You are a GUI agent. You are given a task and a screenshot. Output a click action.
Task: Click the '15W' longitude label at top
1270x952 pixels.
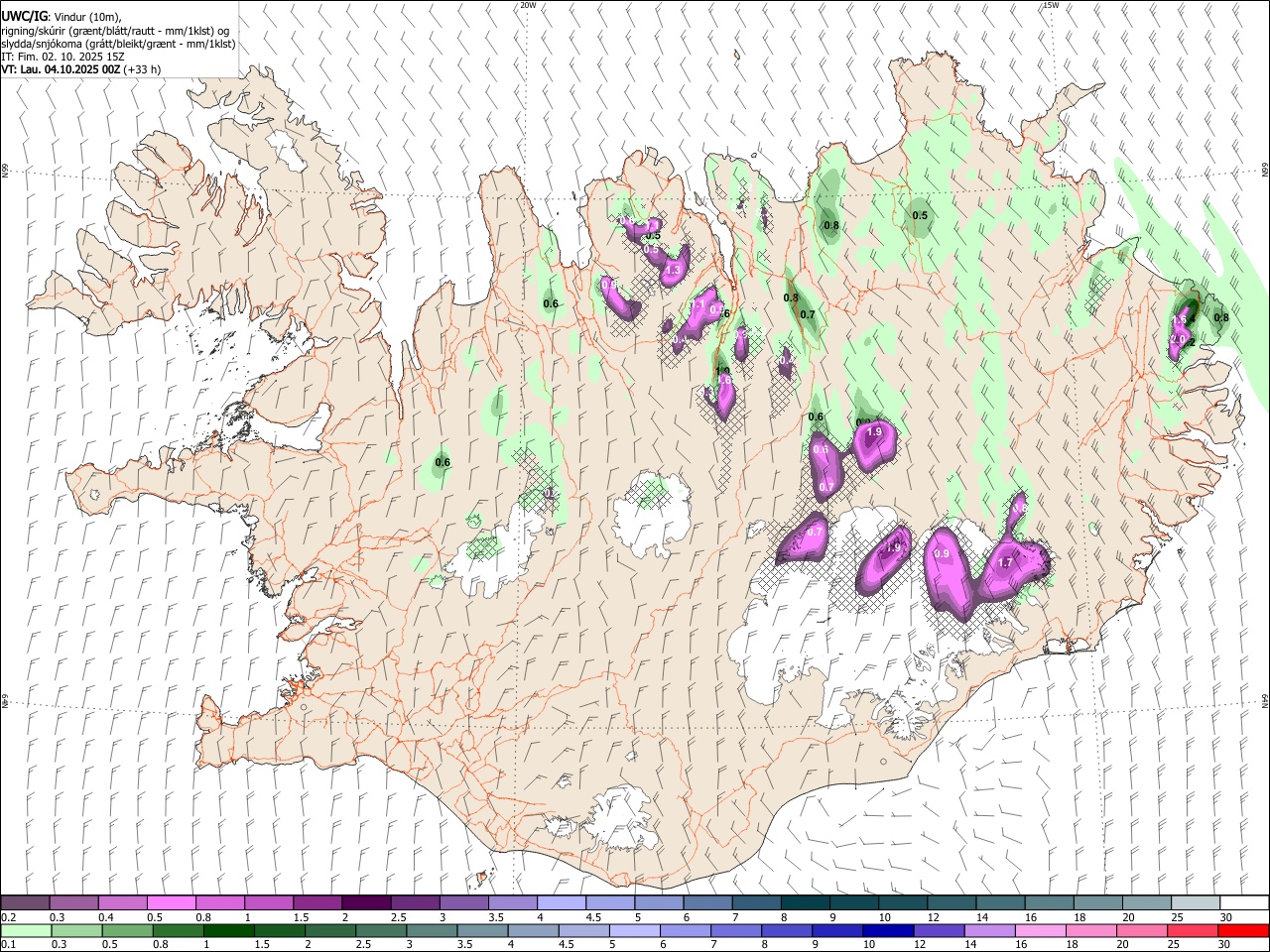1051,5
